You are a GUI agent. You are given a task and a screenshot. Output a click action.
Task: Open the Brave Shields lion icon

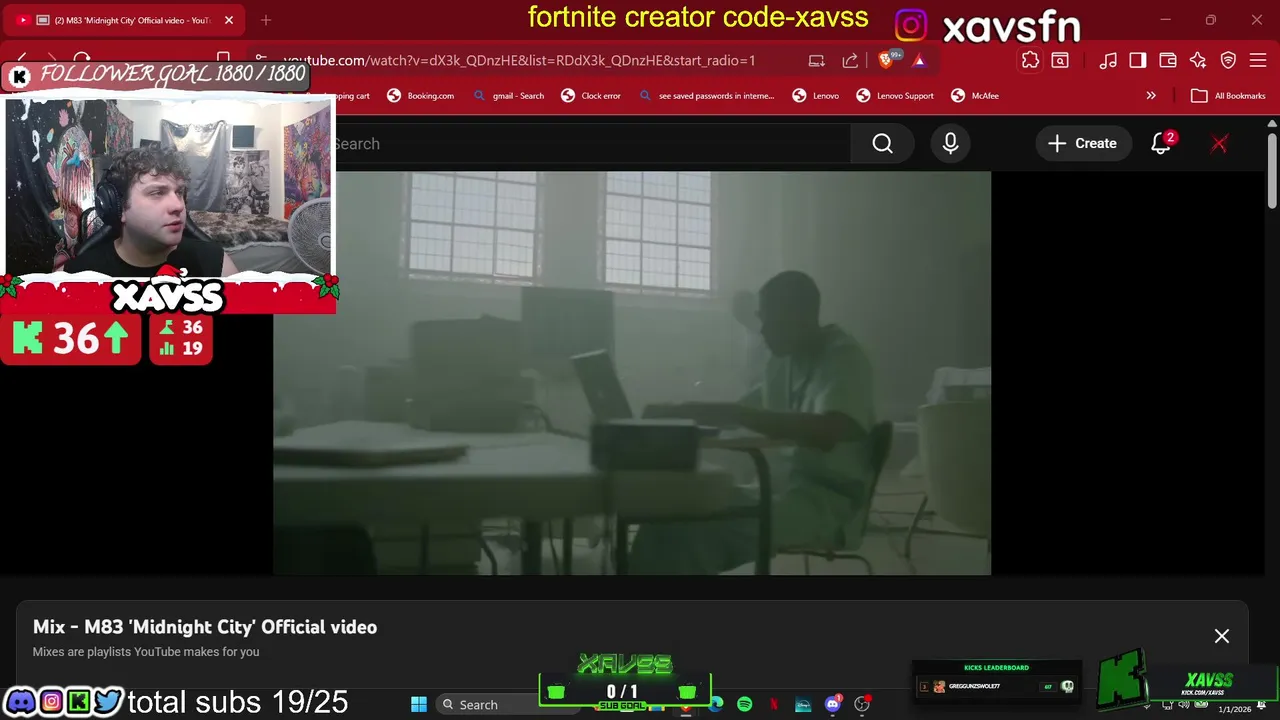(886, 60)
